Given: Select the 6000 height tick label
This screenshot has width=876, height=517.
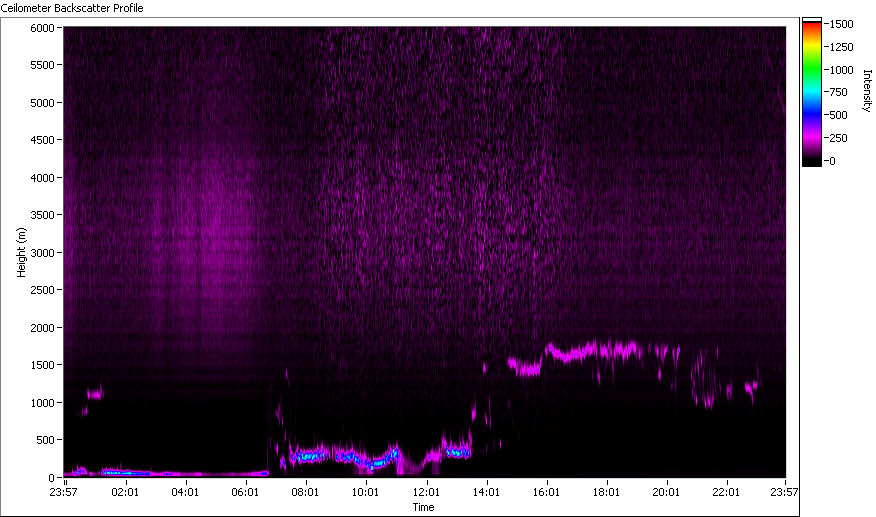Looking at the screenshot, I should 42,28.
